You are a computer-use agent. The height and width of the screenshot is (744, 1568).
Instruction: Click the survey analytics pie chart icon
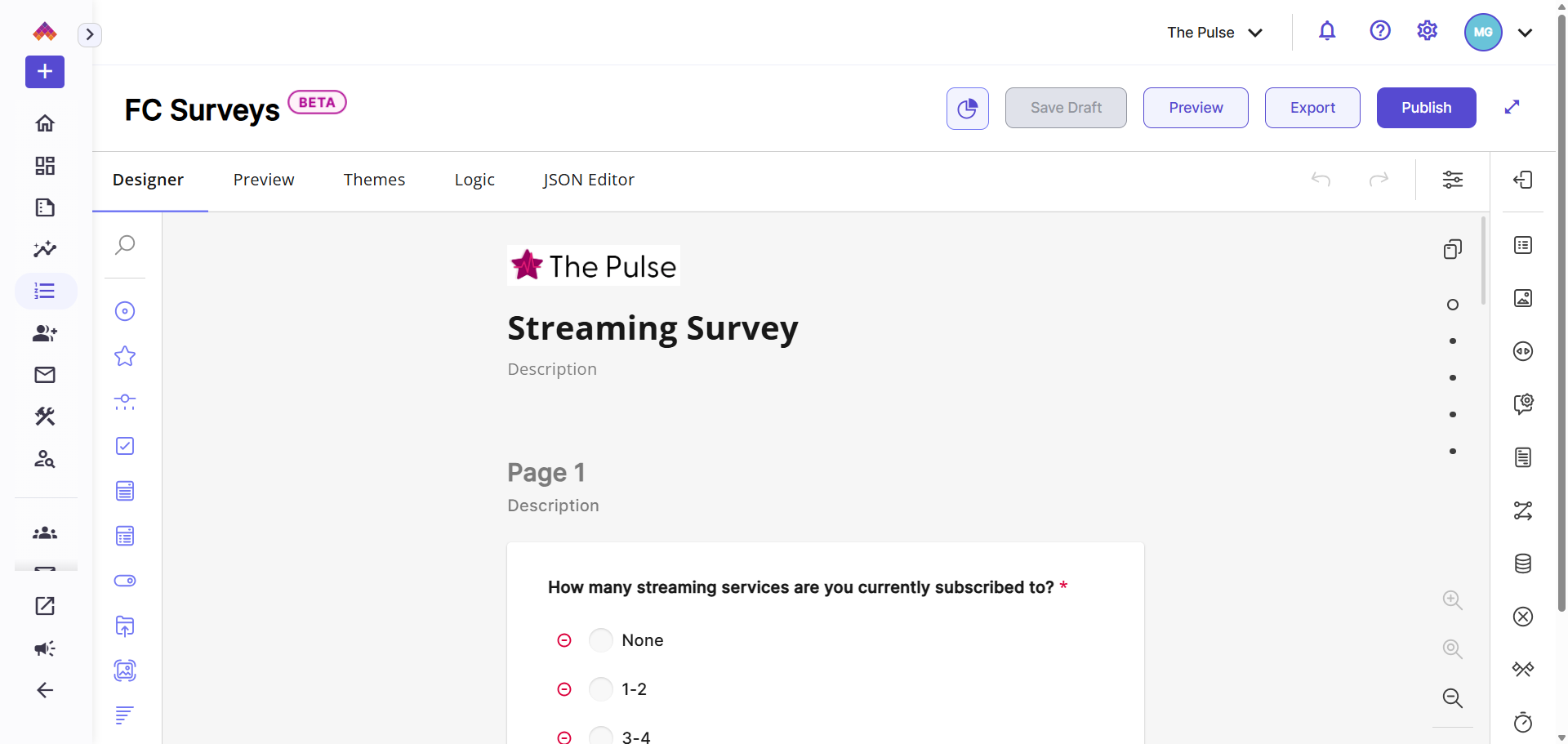pyautogui.click(x=967, y=108)
